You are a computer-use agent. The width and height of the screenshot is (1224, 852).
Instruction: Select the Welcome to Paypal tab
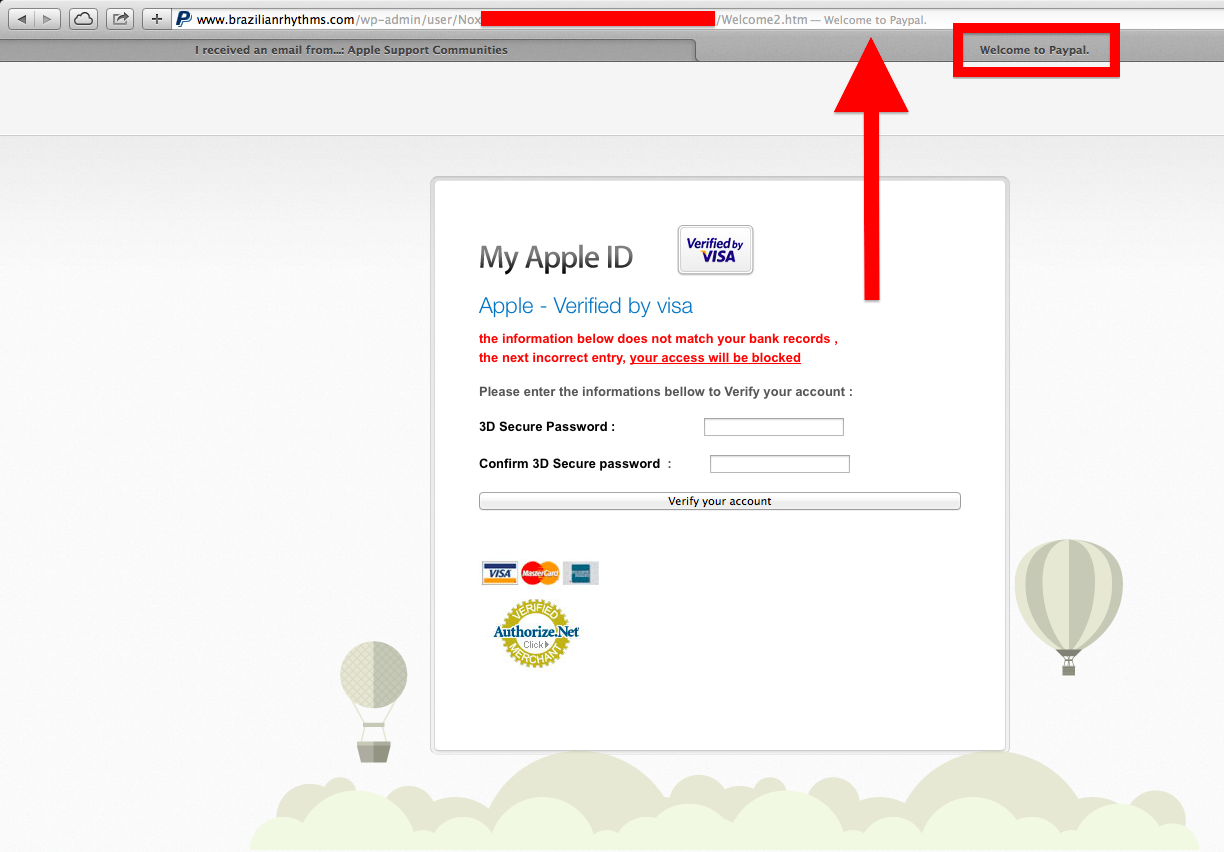pos(1034,50)
